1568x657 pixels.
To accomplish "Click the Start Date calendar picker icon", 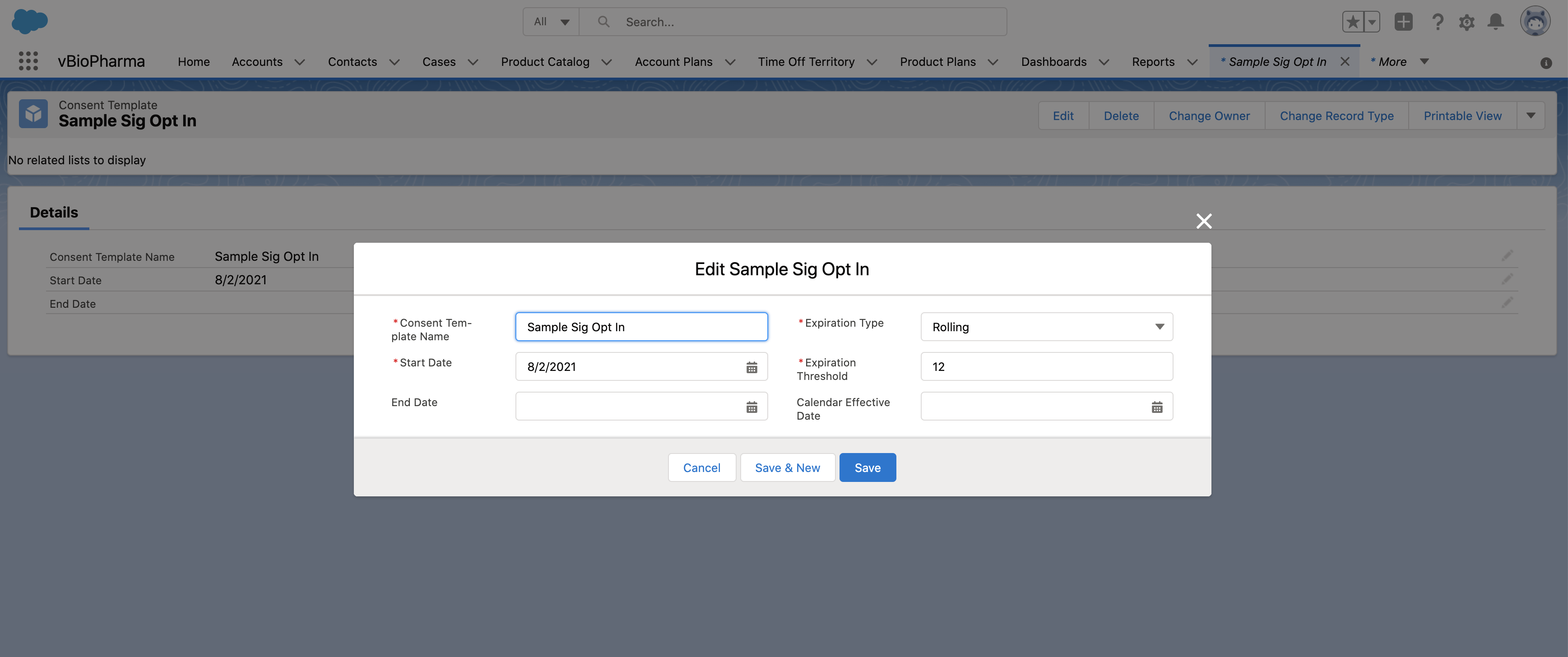I will coord(751,367).
